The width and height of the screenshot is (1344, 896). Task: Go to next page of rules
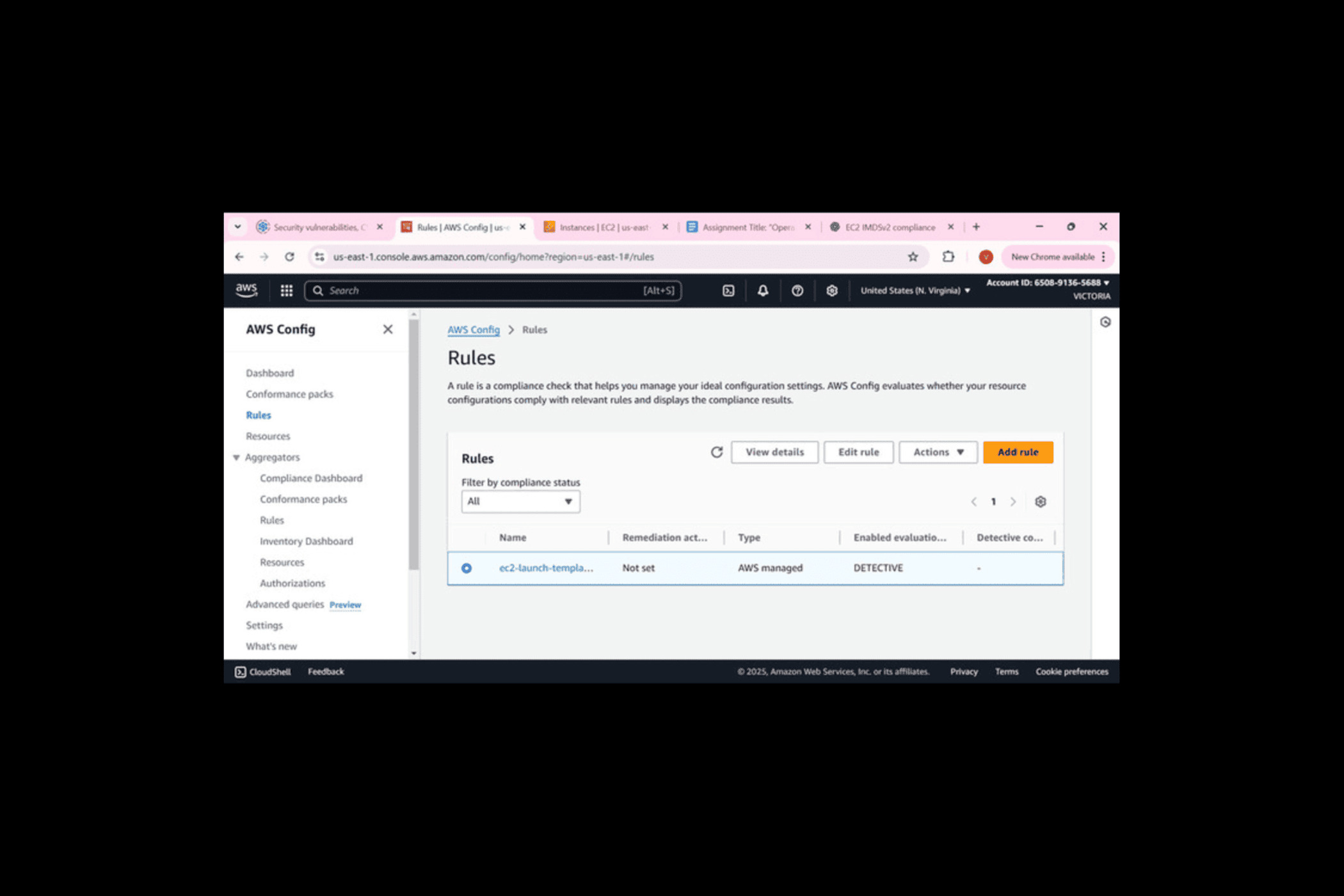[x=1013, y=502]
